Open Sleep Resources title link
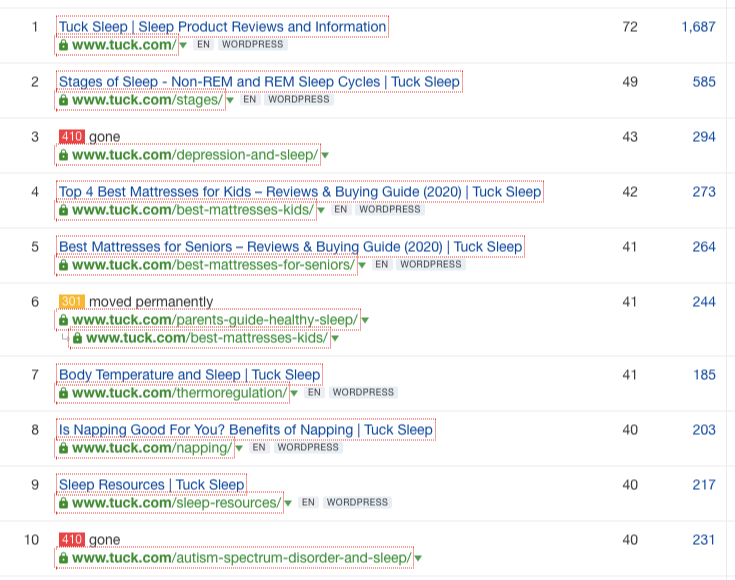This screenshot has height=580, width=735. [x=151, y=484]
